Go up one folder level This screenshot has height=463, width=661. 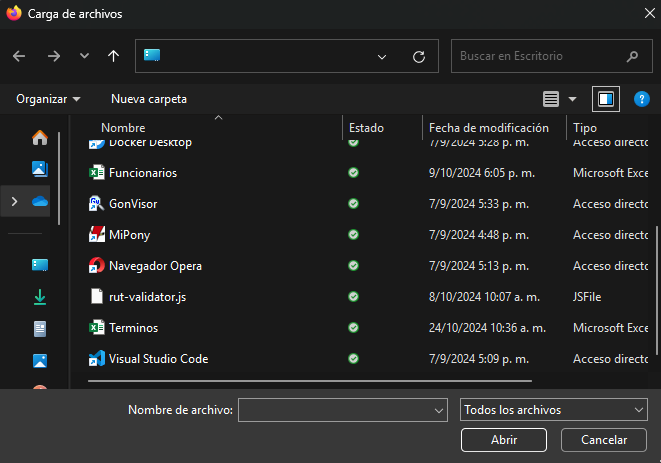[113, 57]
